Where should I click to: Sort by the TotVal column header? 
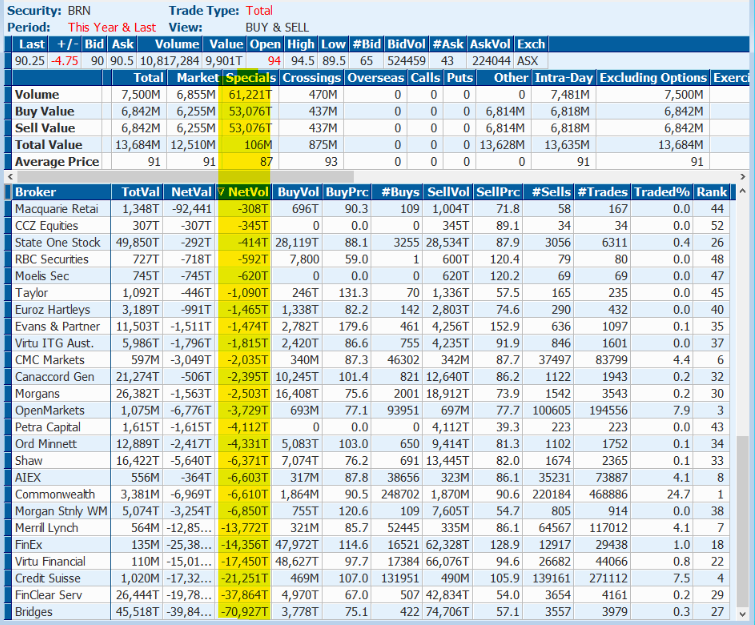[x=139, y=192]
